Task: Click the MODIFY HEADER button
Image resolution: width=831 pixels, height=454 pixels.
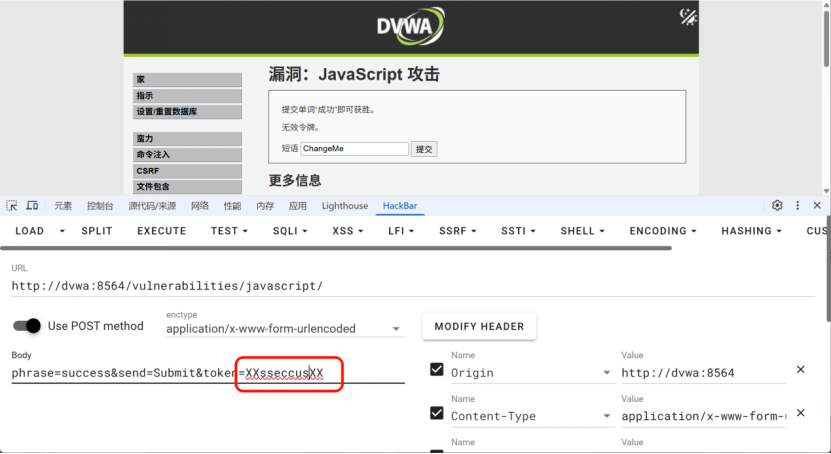Action: 479,326
